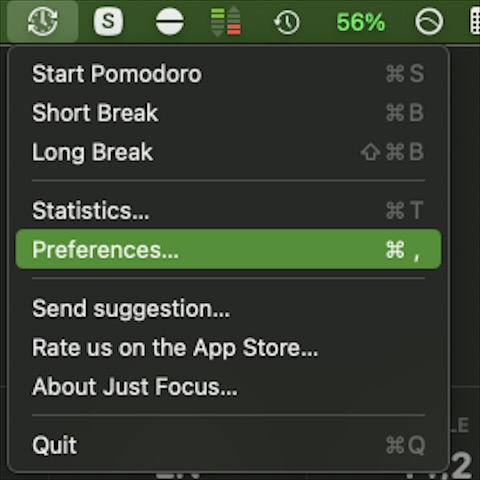
Task: Click the 56% battery percentage indicator
Action: [x=360, y=22]
